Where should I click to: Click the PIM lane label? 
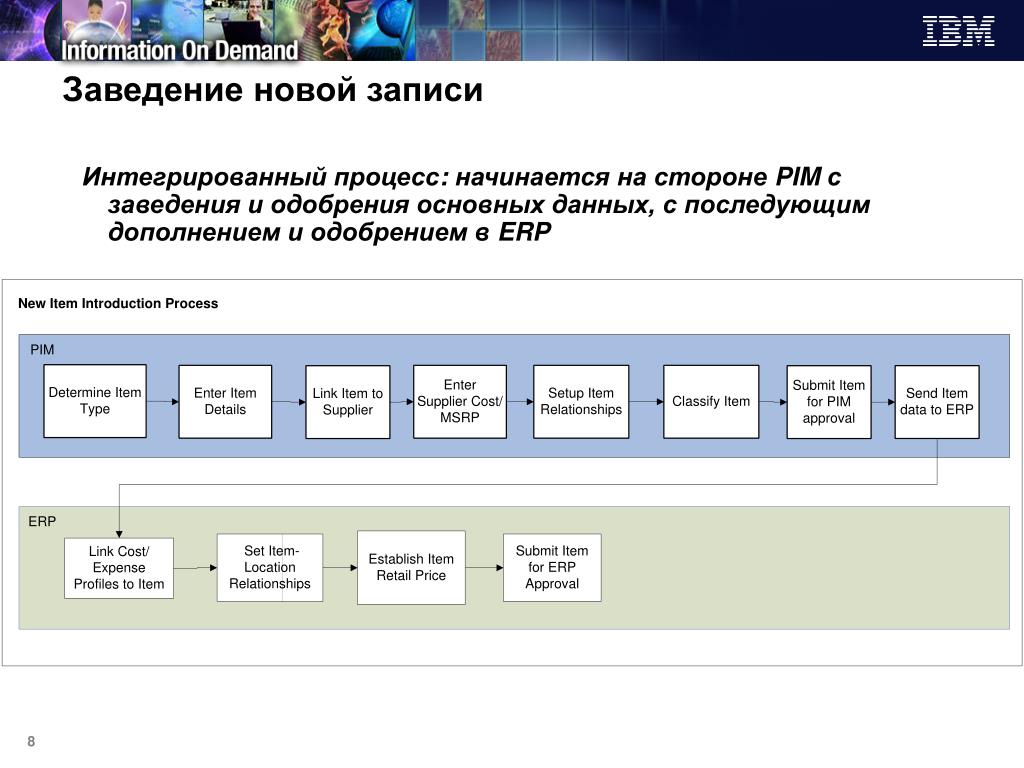pos(42,349)
